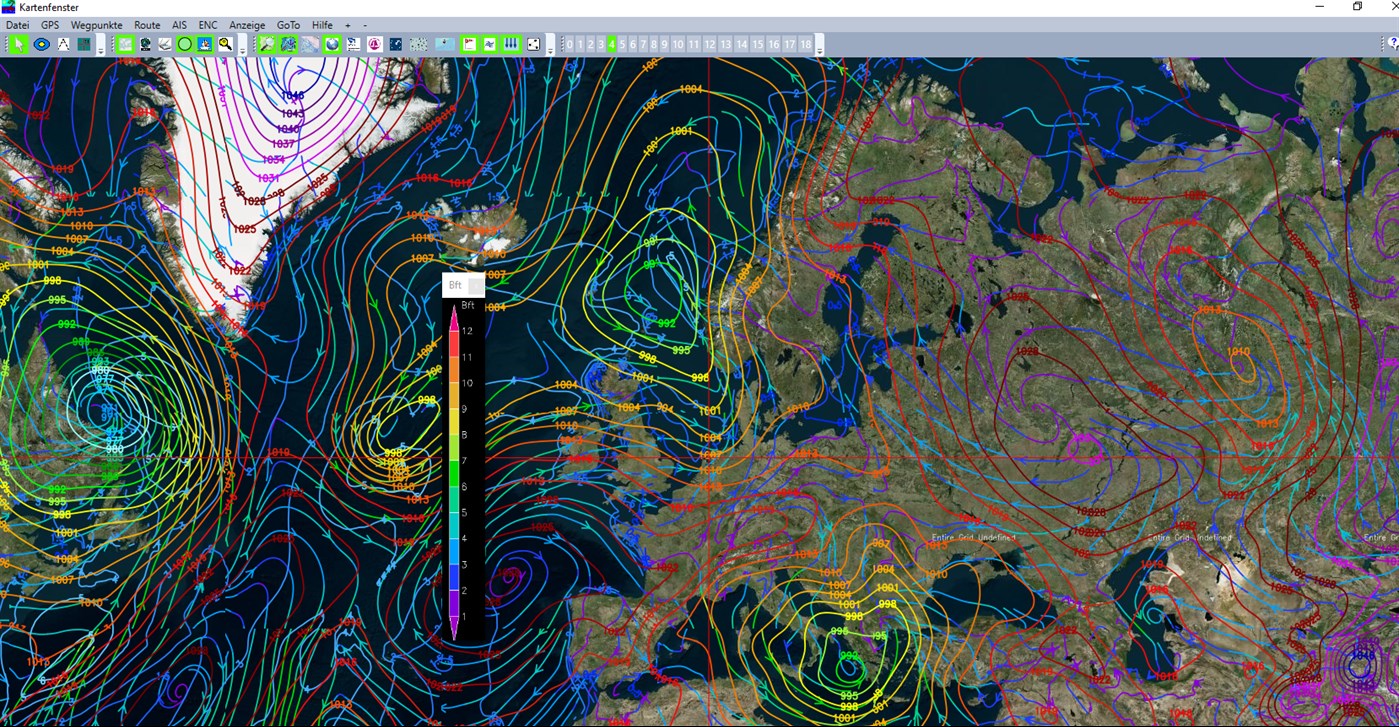Select the arrow pointer tool

point(19,44)
